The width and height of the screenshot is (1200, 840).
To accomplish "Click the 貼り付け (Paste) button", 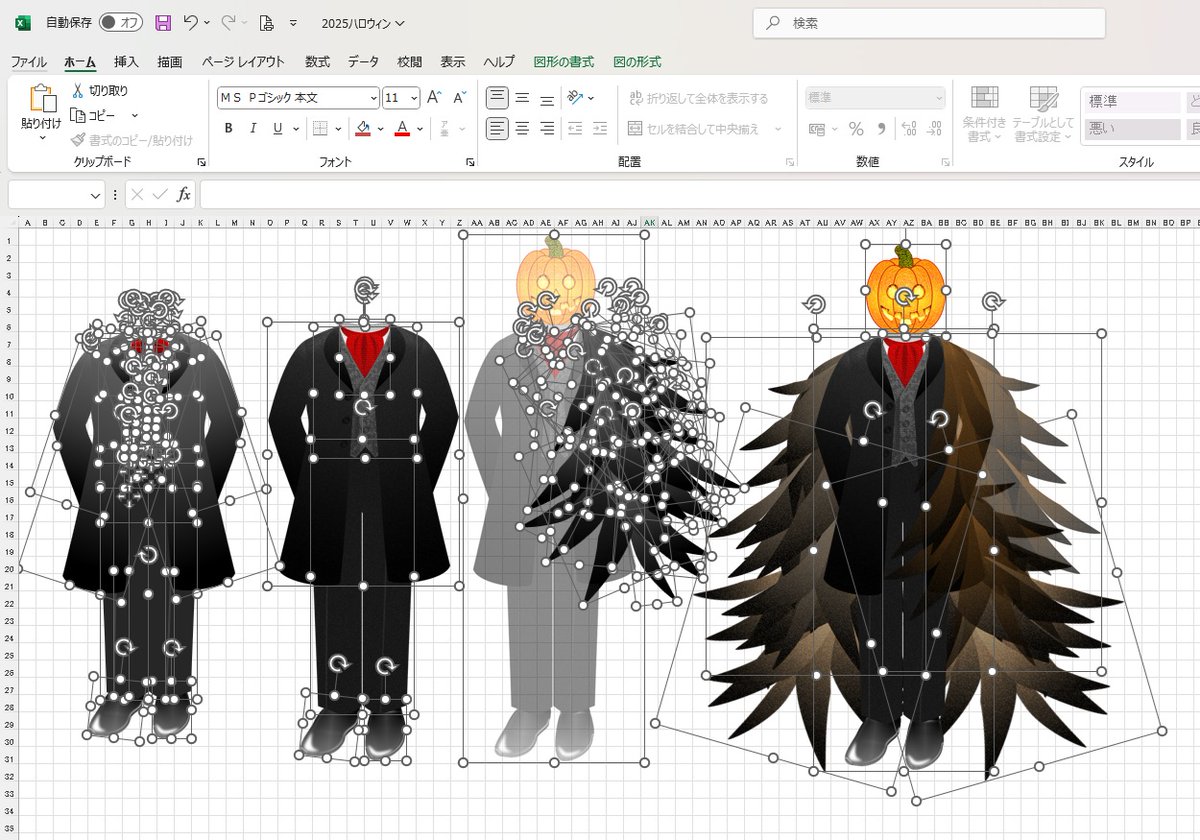I will coord(40,105).
